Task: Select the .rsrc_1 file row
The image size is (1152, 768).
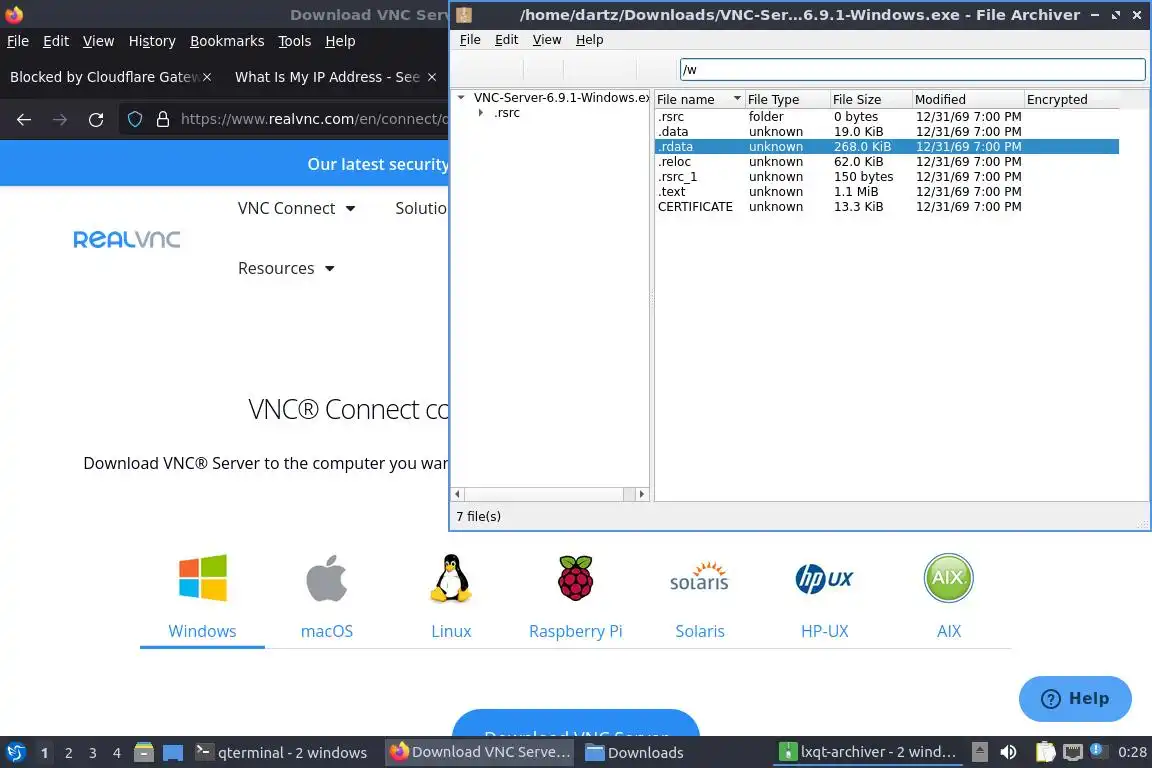Action: pos(887,176)
